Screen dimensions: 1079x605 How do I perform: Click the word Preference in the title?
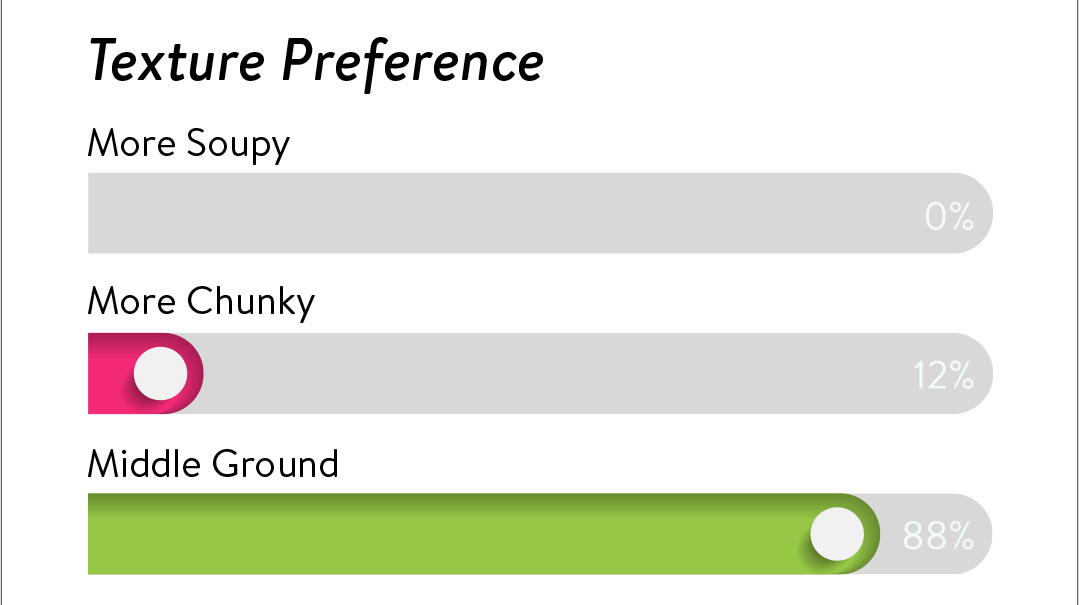(x=413, y=63)
